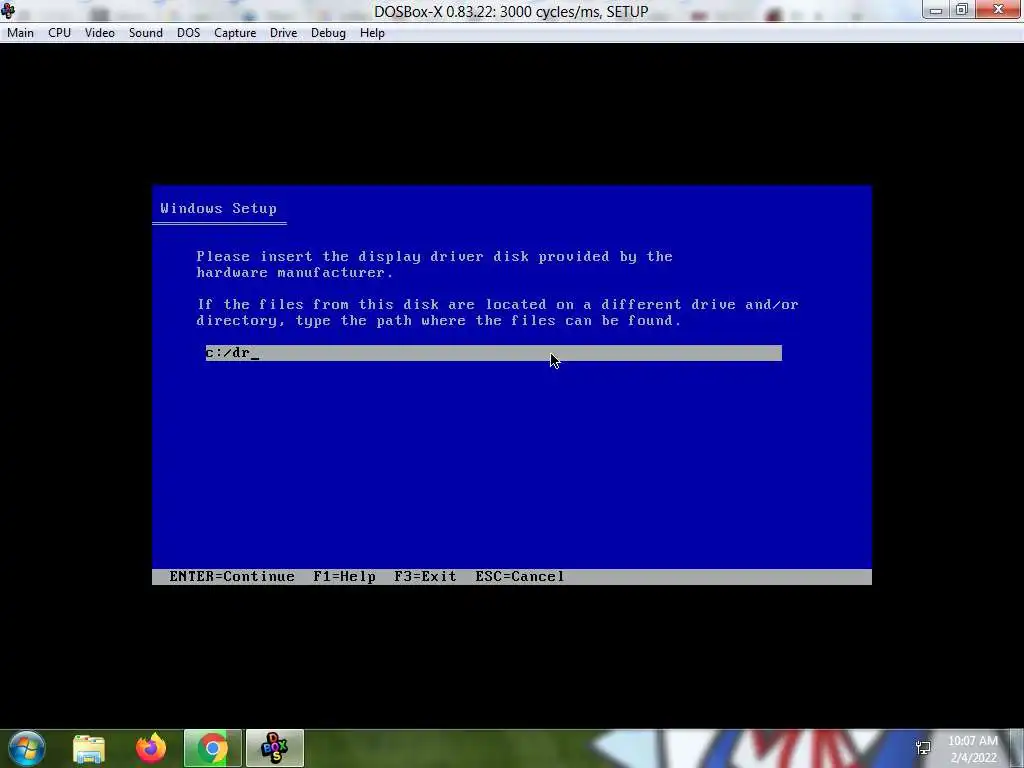
Task: Click the ESC=Cancel status text
Action: 520,577
